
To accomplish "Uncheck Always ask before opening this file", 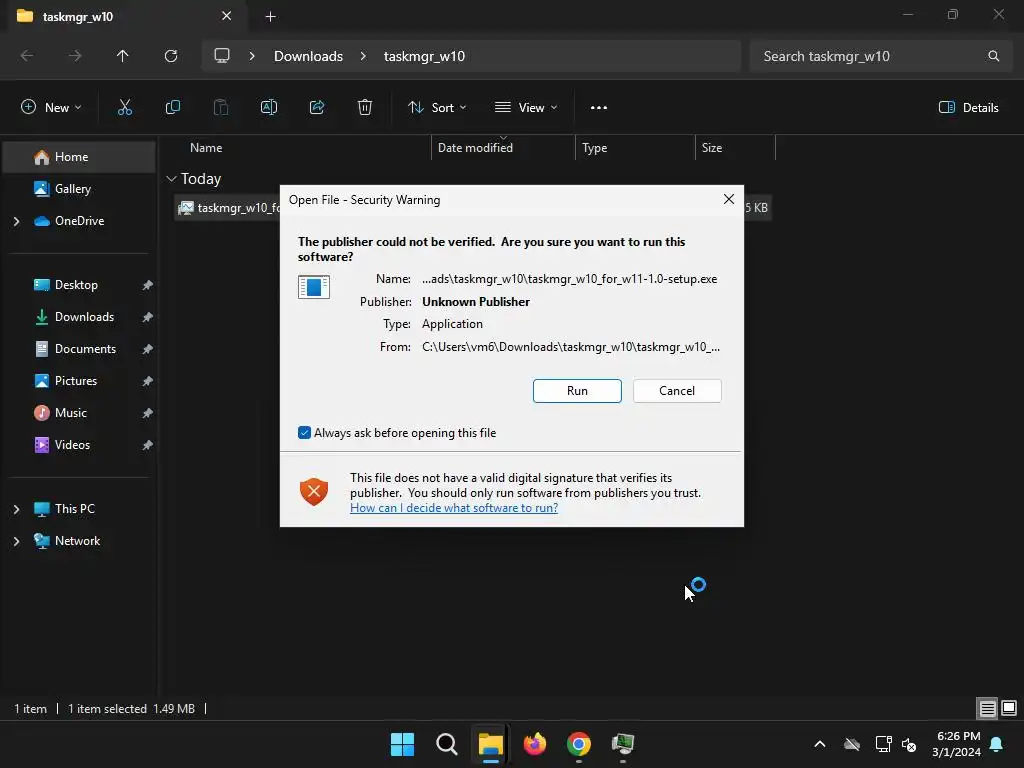I will tap(304, 432).
